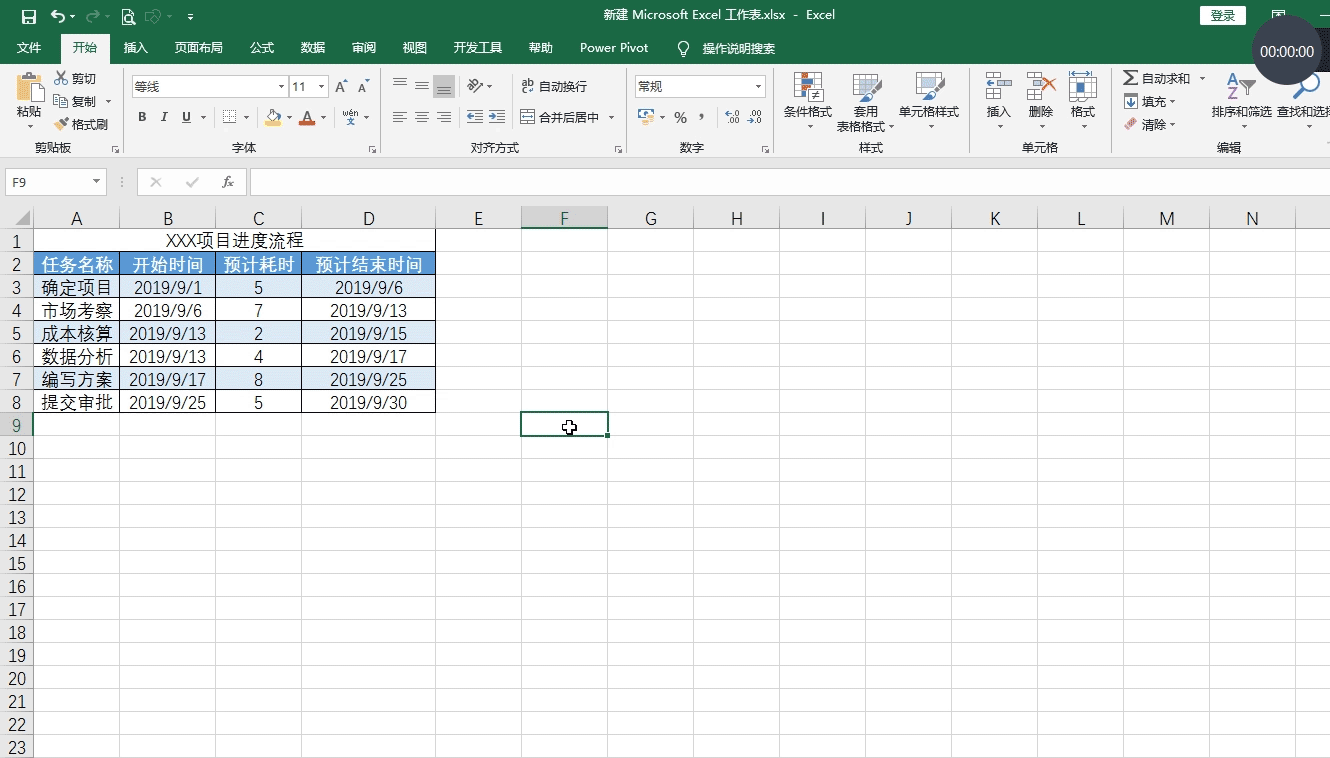Viewport: 1330px width, 758px height.
Task: Click the increase font size icon
Action: (x=341, y=87)
